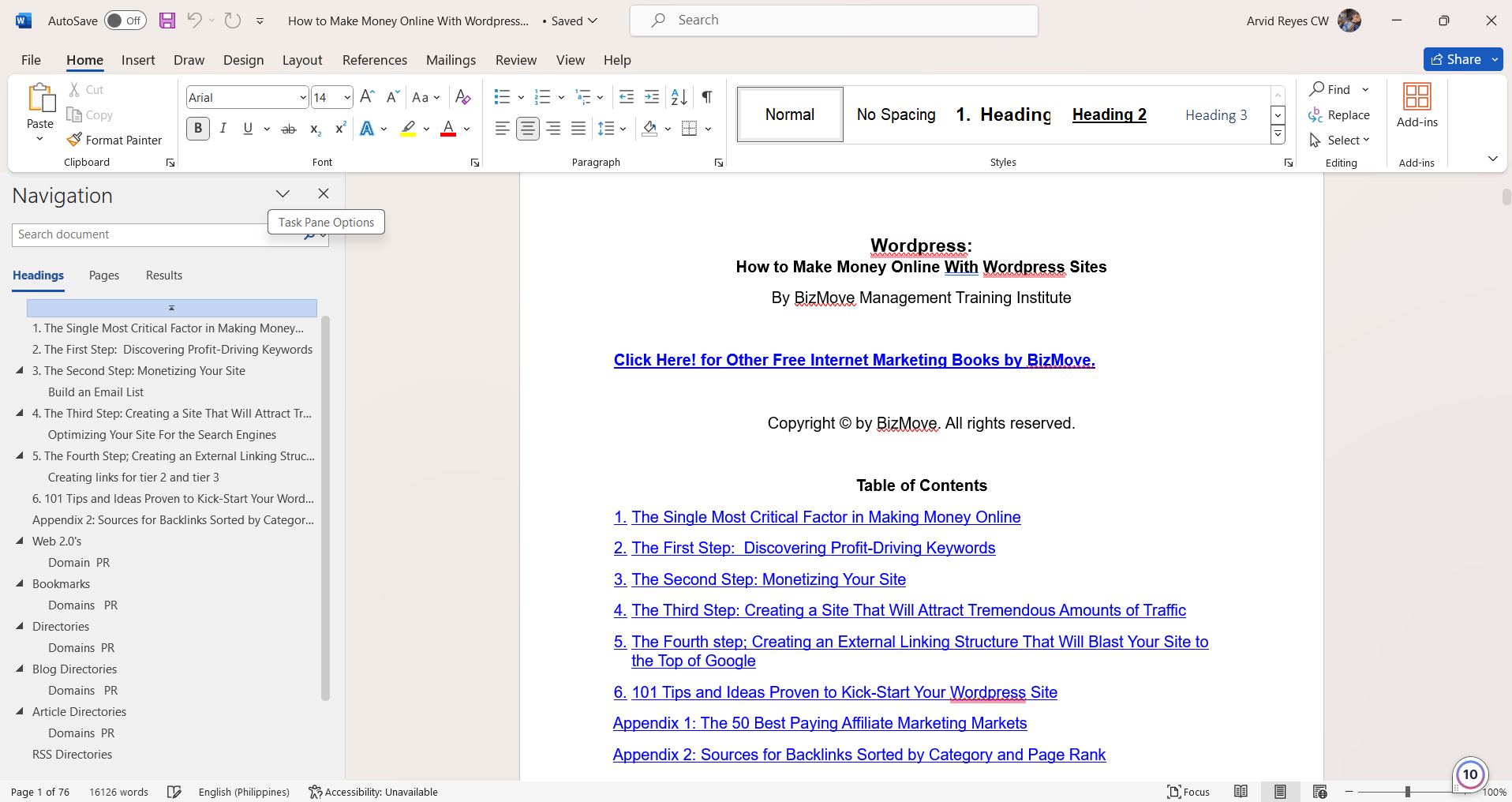This screenshot has height=802, width=1512.
Task: Increase paragraph indent
Action: click(x=652, y=97)
